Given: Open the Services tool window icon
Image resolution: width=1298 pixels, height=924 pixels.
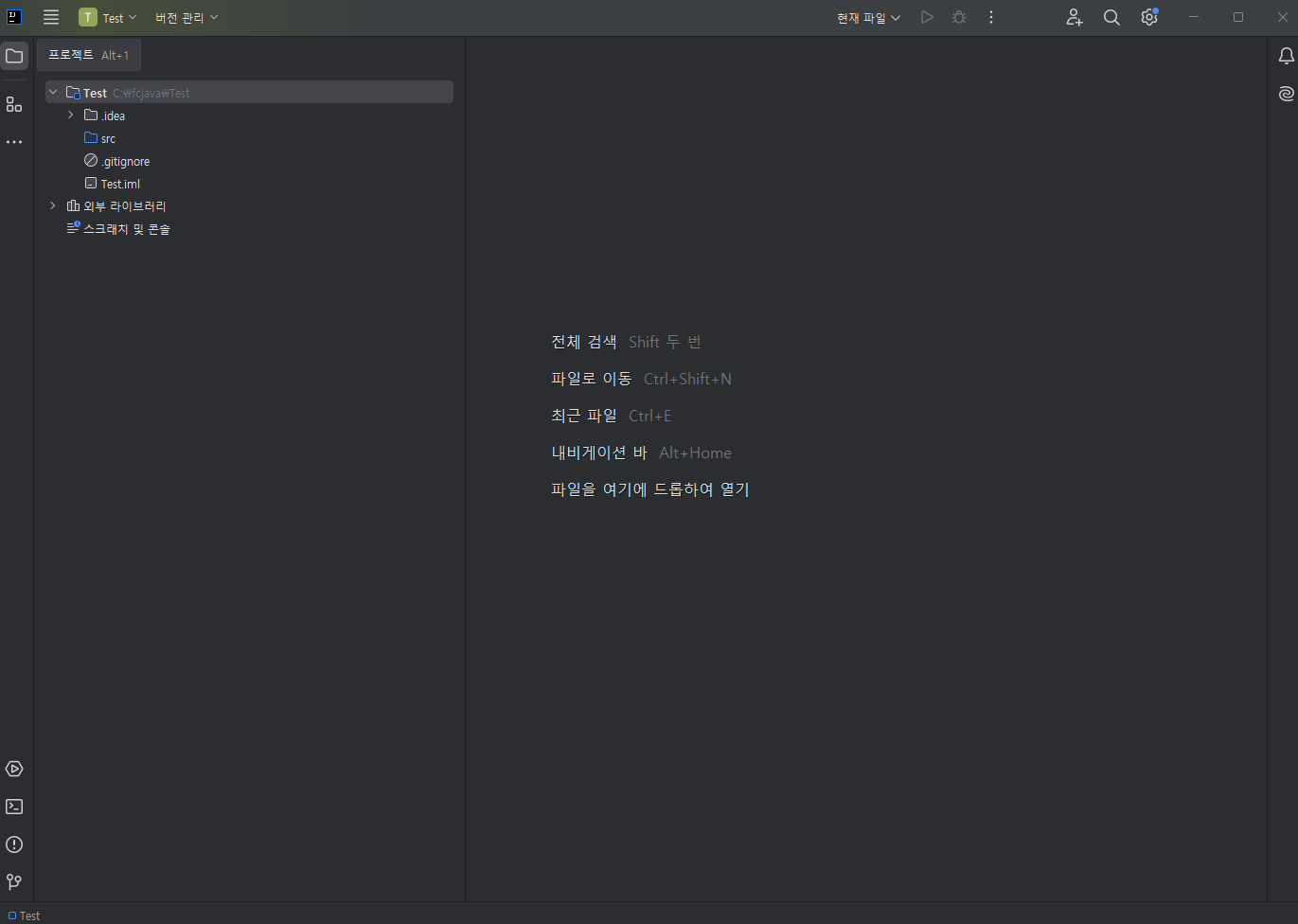Looking at the screenshot, I should 14,769.
